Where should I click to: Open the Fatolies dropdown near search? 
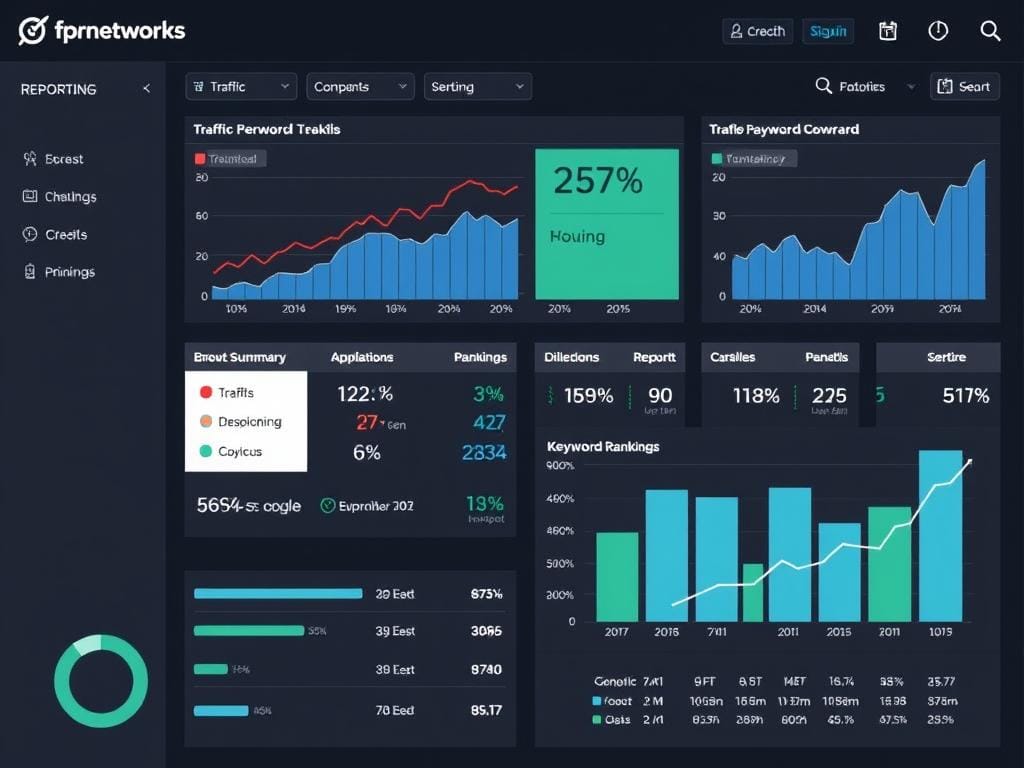[x=862, y=86]
